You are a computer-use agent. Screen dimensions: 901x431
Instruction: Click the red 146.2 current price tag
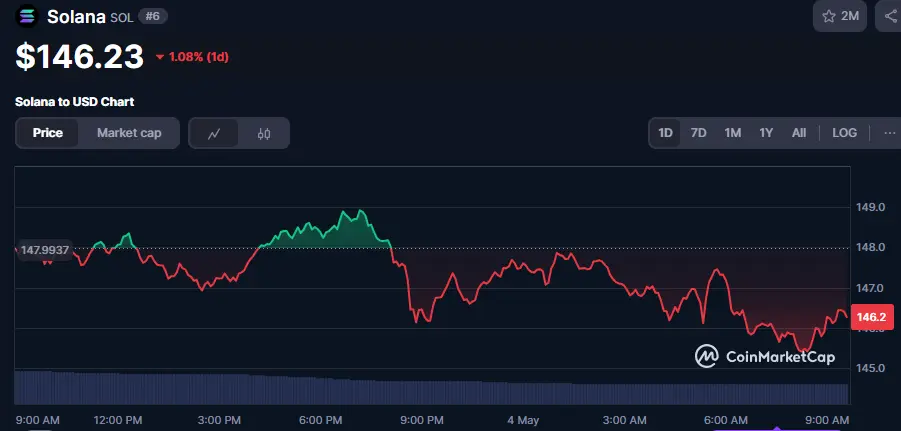[871, 317]
